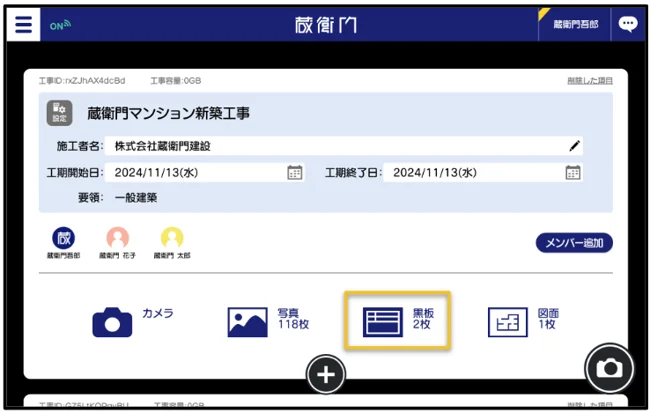The height and width of the screenshot is (413, 650).
Task: Open the chat speech bubble icon
Action: (x=627, y=24)
